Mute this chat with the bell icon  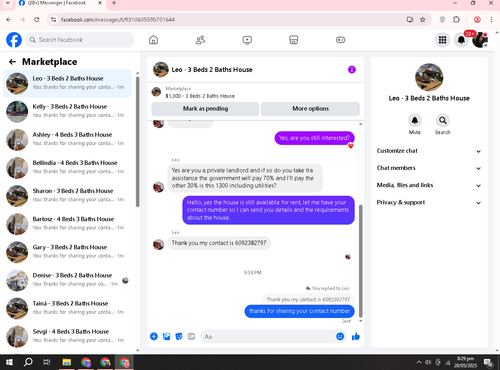click(x=415, y=120)
